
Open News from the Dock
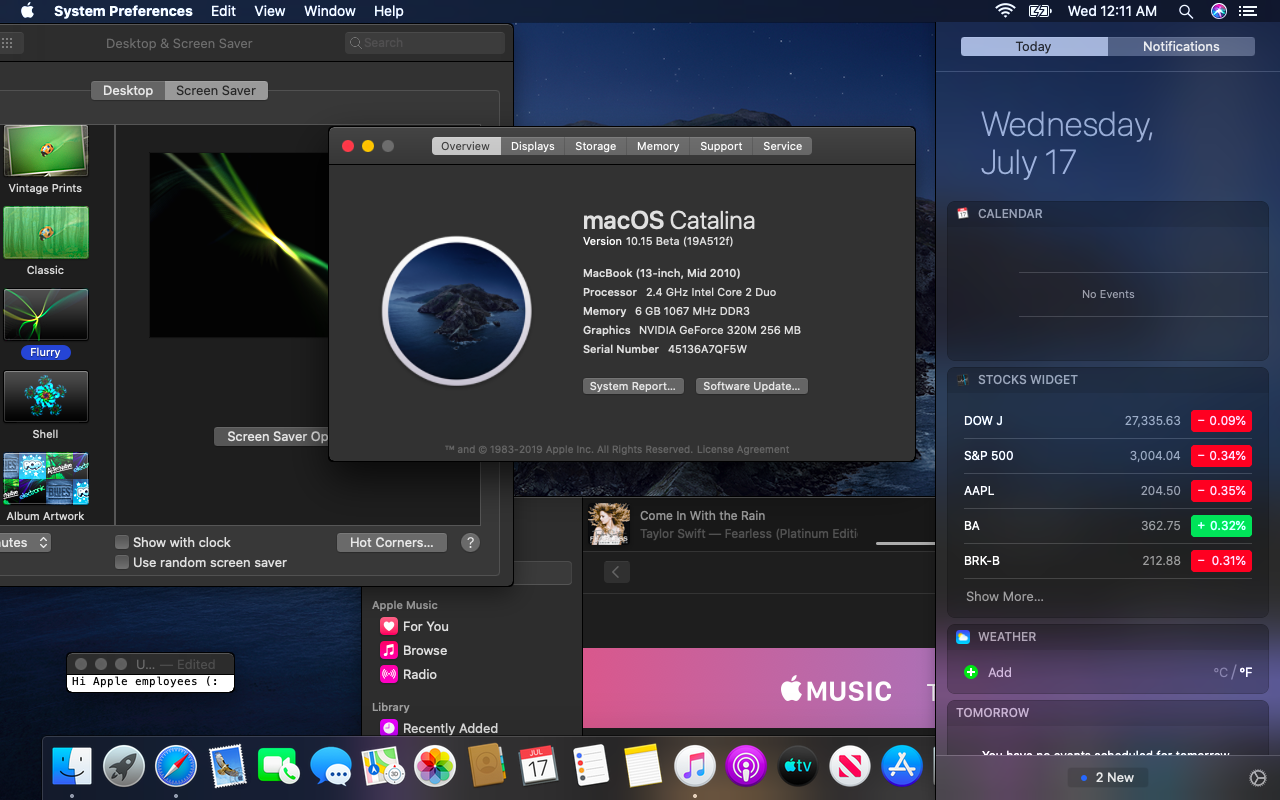[850, 767]
